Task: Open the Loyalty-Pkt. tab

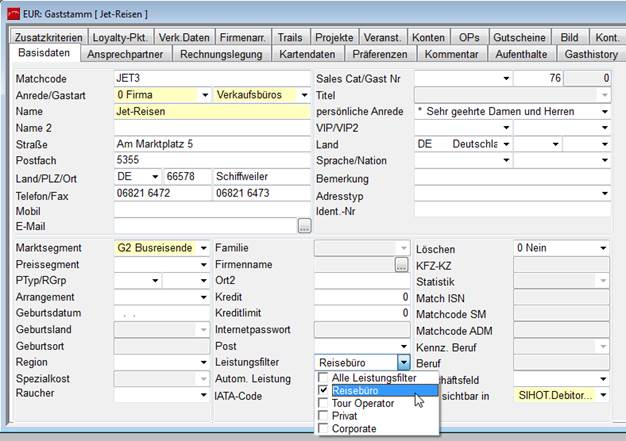Action: pyautogui.click(x=120, y=37)
